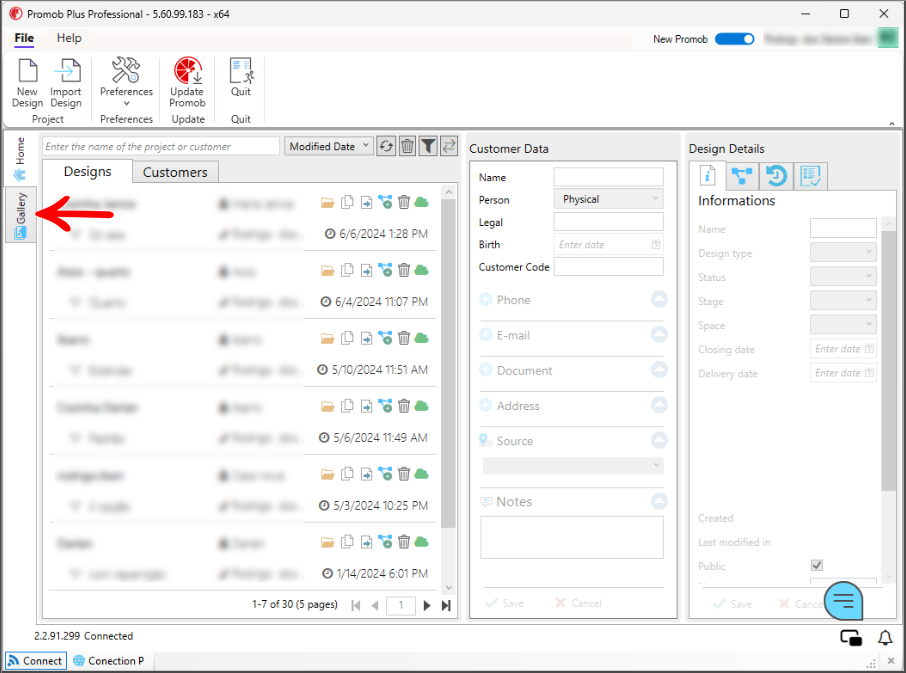Click the trash icon beside the filter
906x673 pixels.
(407, 146)
